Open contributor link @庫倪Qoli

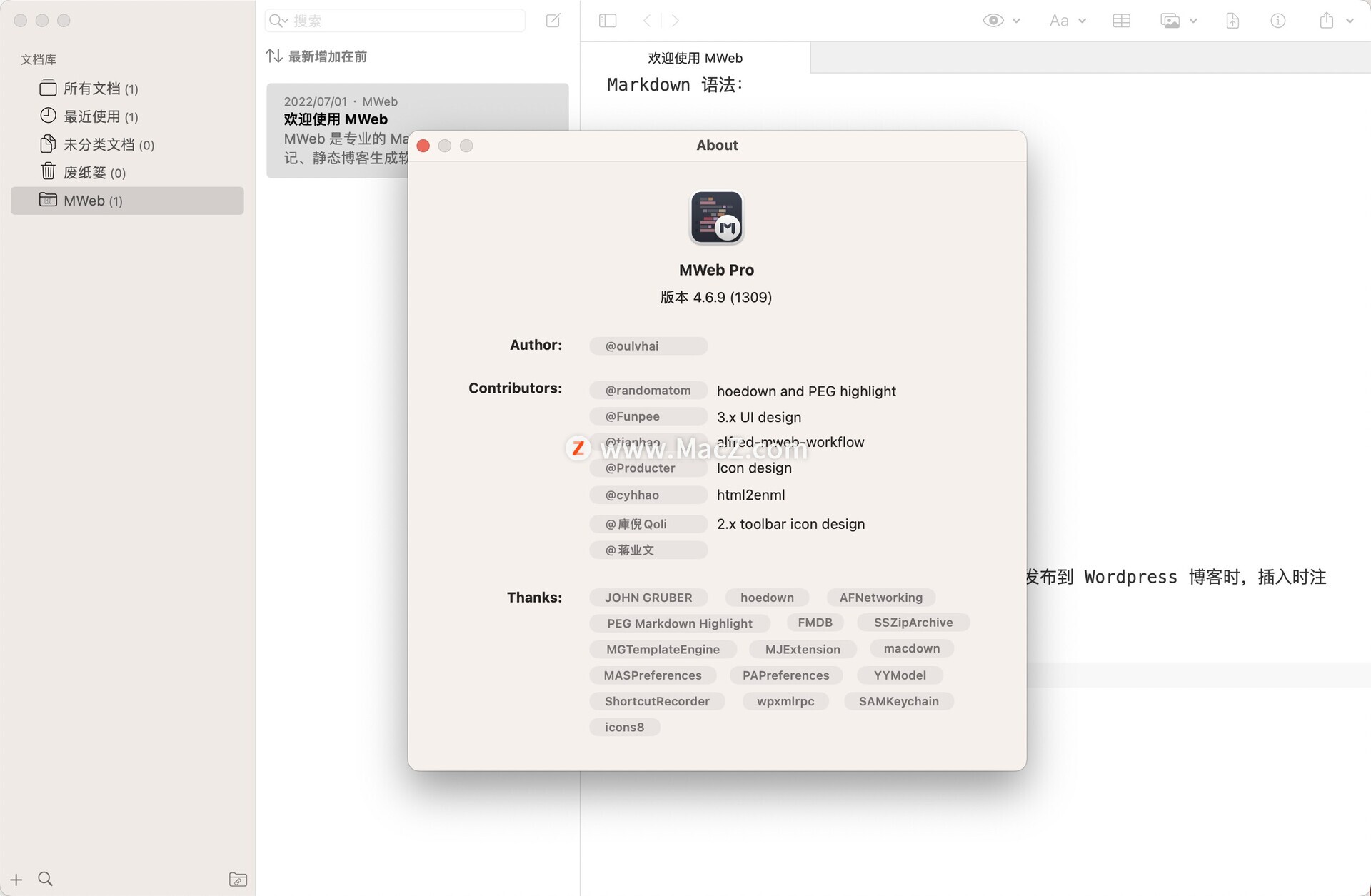coord(648,524)
